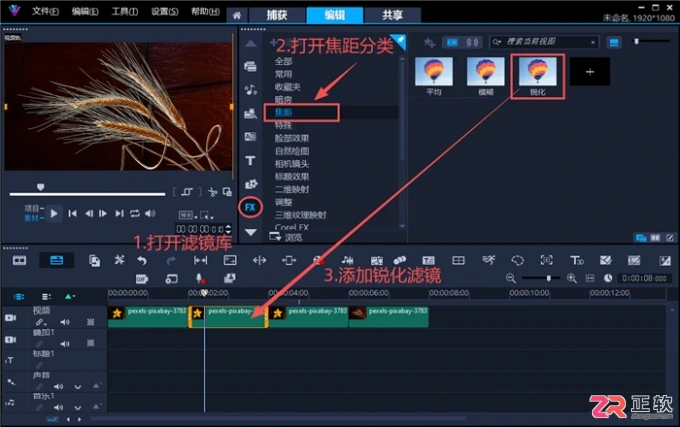Open the title library T icon
680x427 pixels.
(250, 161)
